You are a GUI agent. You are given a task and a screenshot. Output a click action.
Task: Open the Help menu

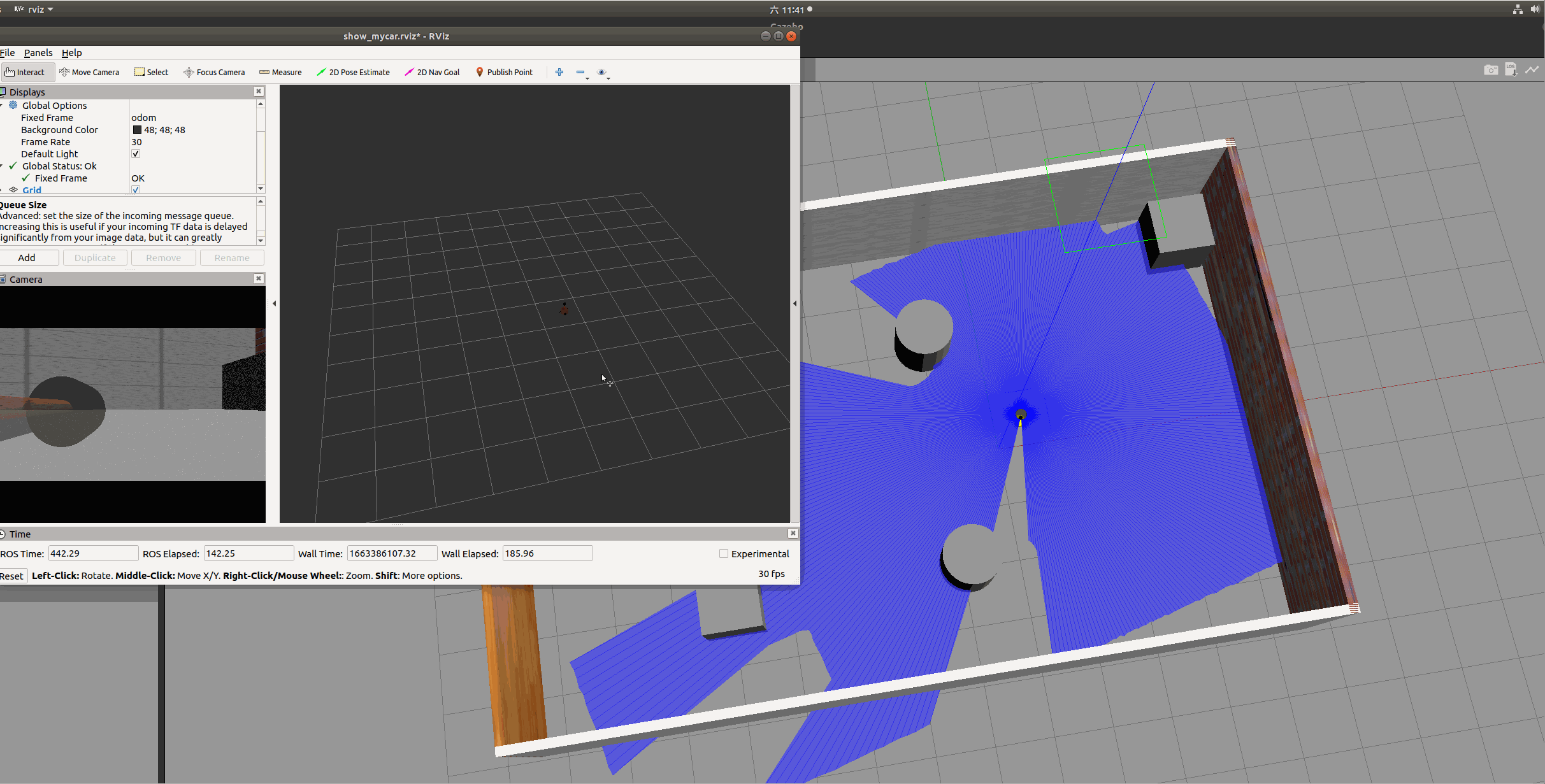(x=71, y=53)
